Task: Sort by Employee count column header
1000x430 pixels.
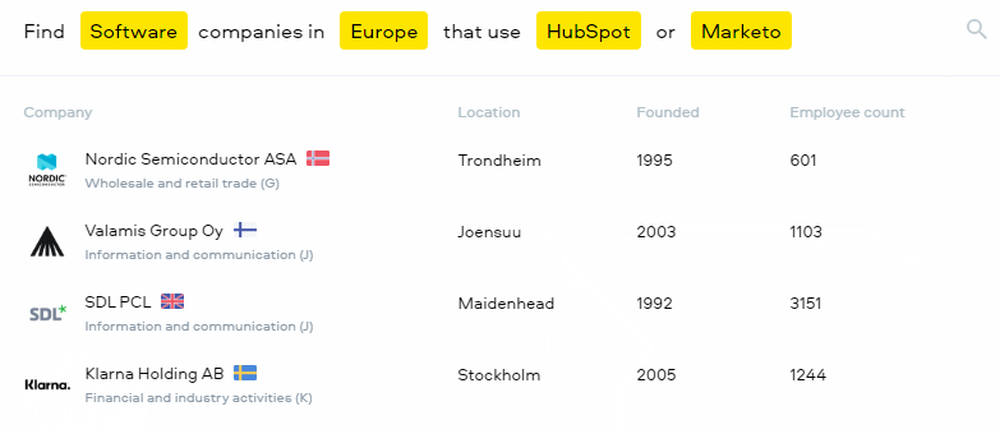Action: (x=847, y=112)
